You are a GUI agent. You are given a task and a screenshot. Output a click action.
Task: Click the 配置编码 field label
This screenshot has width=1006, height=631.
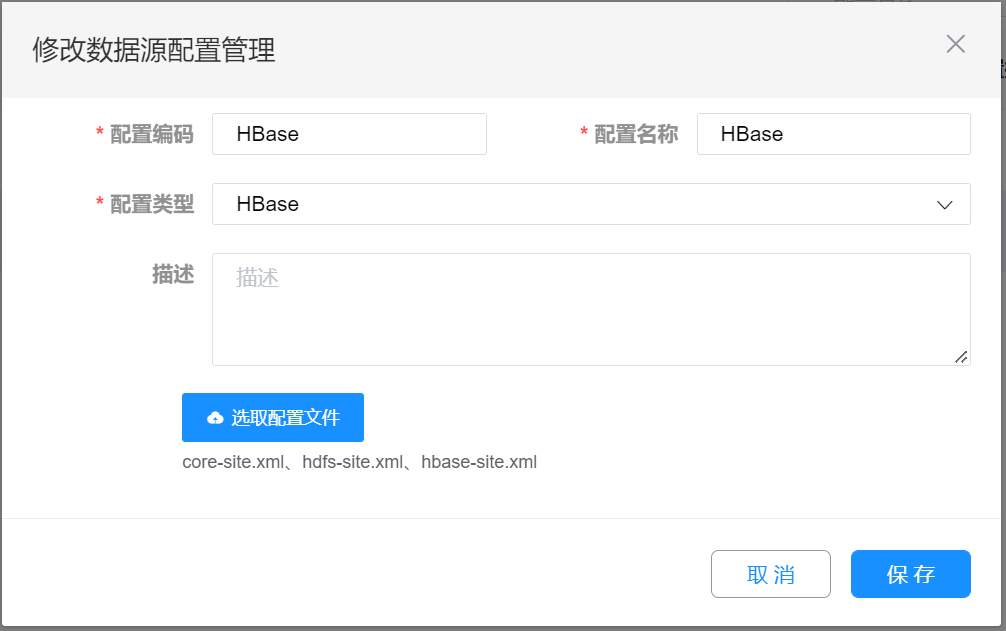pos(151,134)
